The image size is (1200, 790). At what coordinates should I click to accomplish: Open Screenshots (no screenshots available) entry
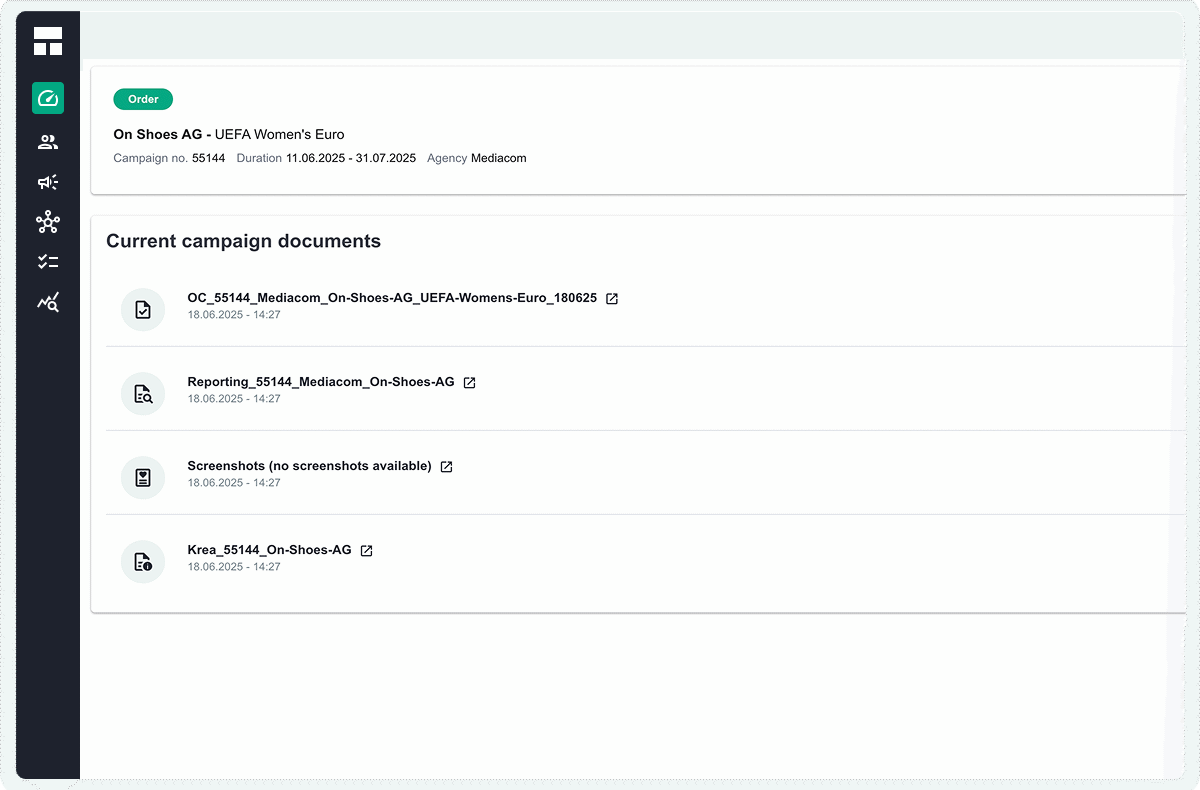coord(309,466)
